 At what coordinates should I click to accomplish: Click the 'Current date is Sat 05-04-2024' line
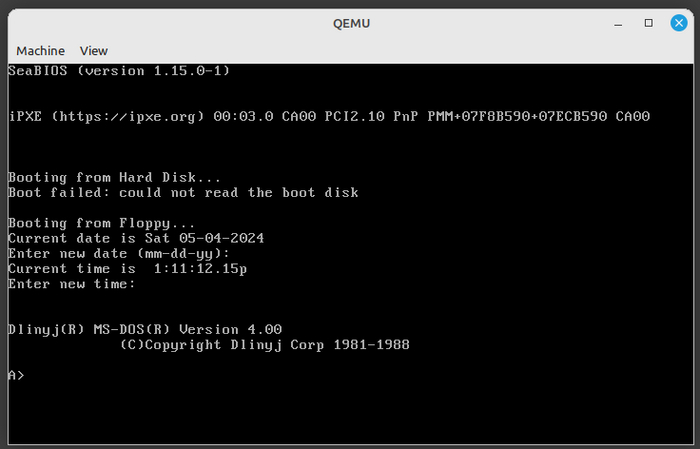(x=136, y=238)
